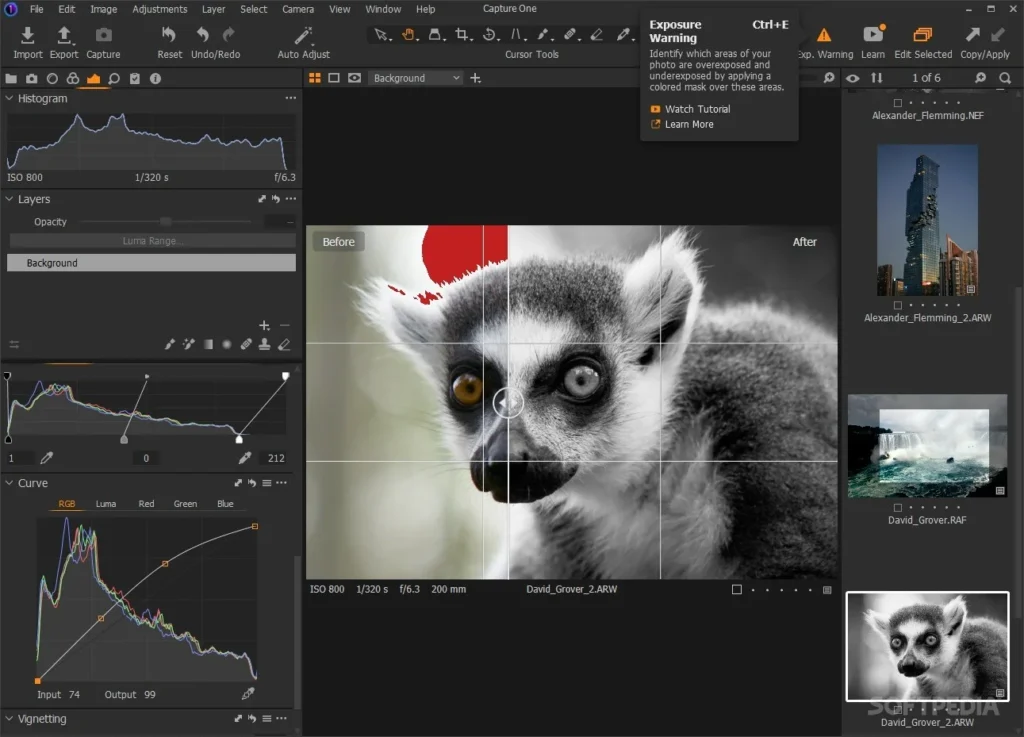
Task: Collapse the Histogram panel
Action: point(9,98)
